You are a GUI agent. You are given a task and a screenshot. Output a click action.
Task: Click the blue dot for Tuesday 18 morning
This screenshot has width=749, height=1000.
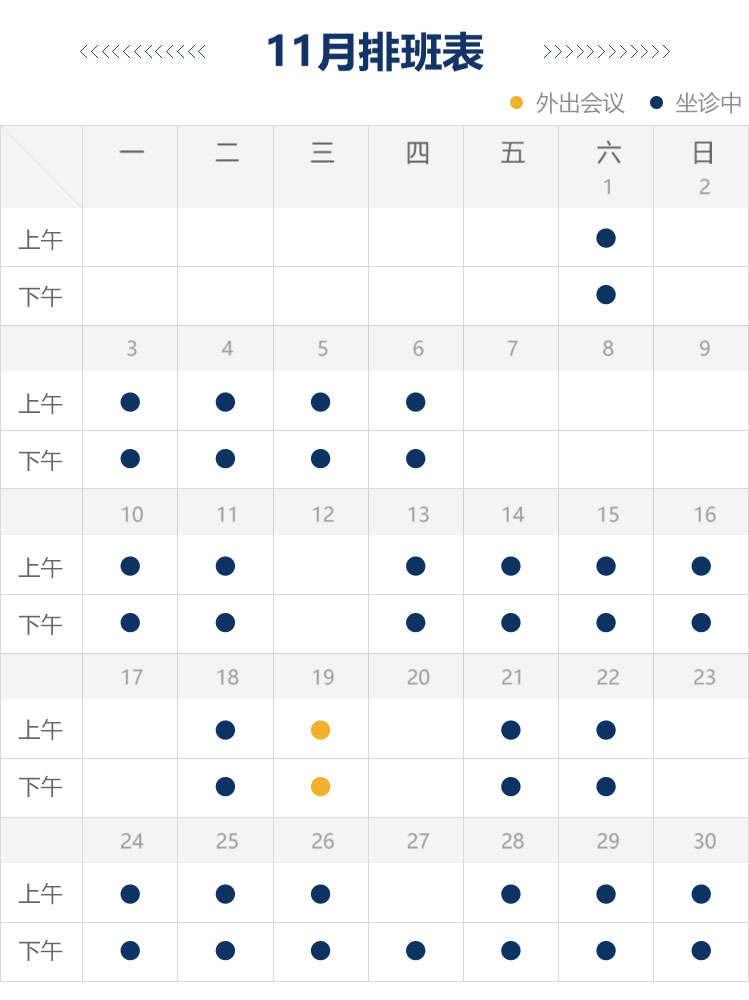coord(225,730)
